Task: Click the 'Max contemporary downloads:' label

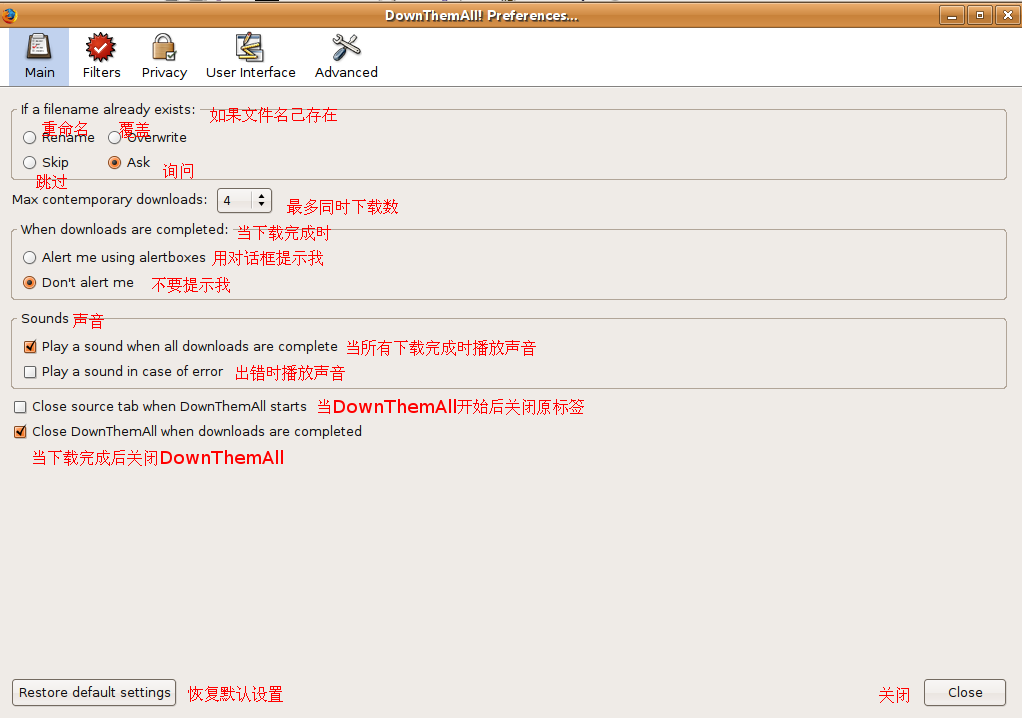Action: coord(110,200)
